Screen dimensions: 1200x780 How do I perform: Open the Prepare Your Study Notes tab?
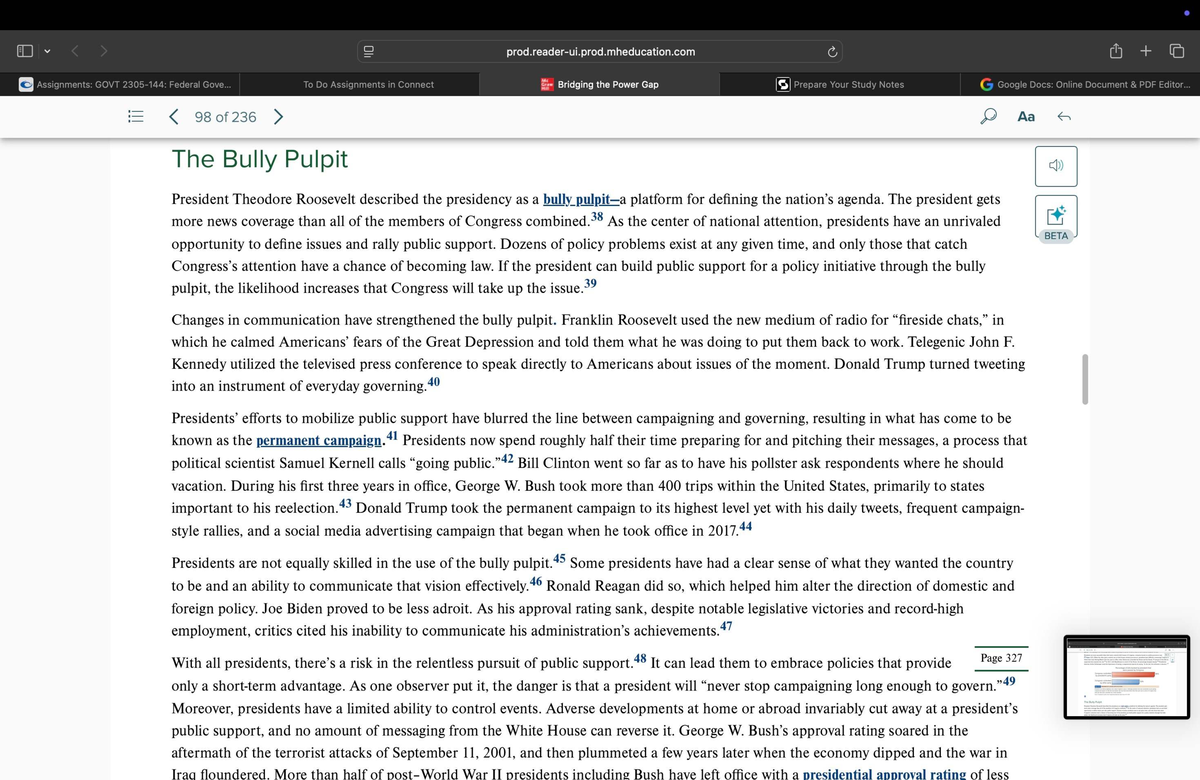[840, 84]
